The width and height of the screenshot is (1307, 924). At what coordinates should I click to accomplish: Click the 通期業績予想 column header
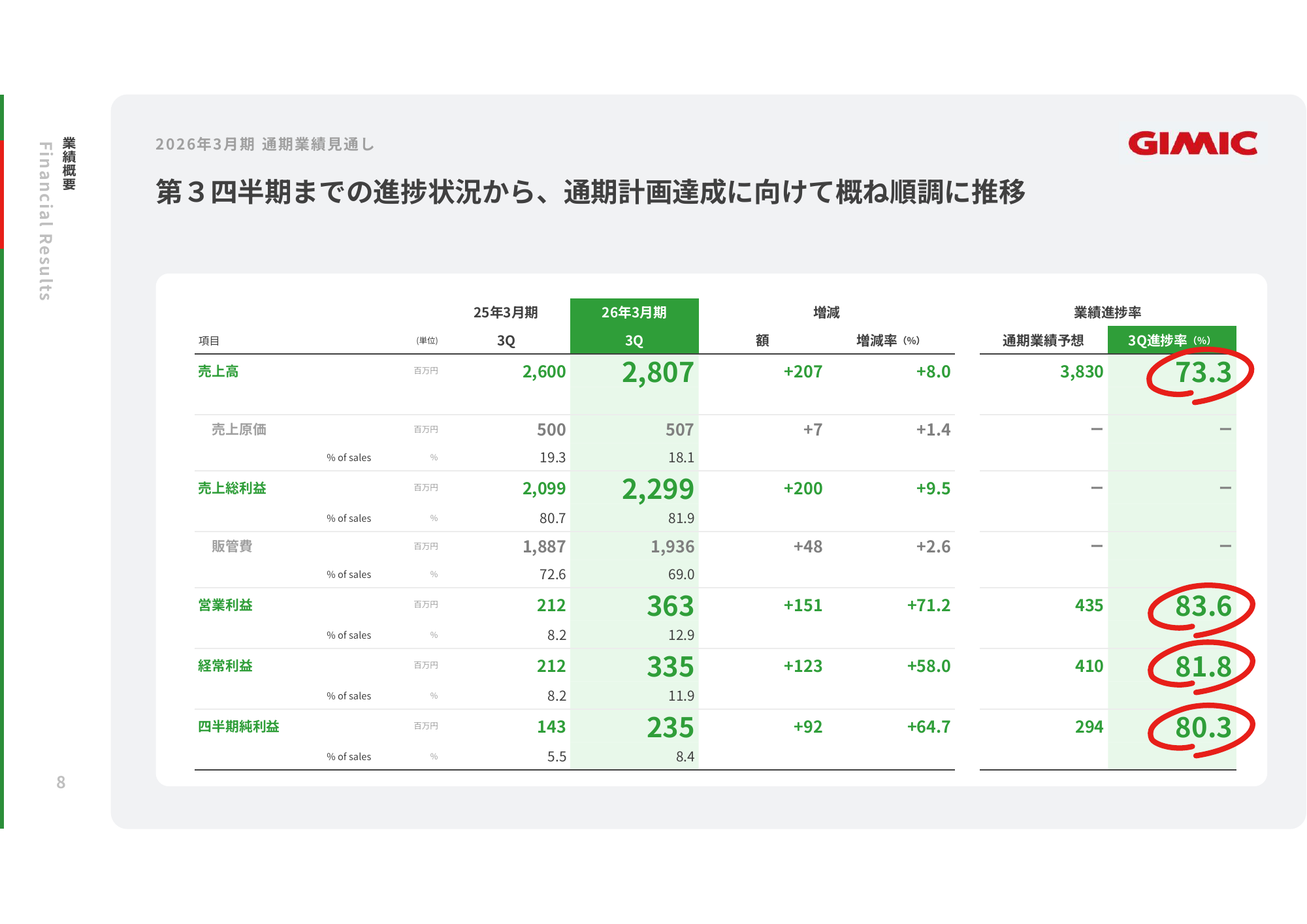pyautogui.click(x=1042, y=340)
